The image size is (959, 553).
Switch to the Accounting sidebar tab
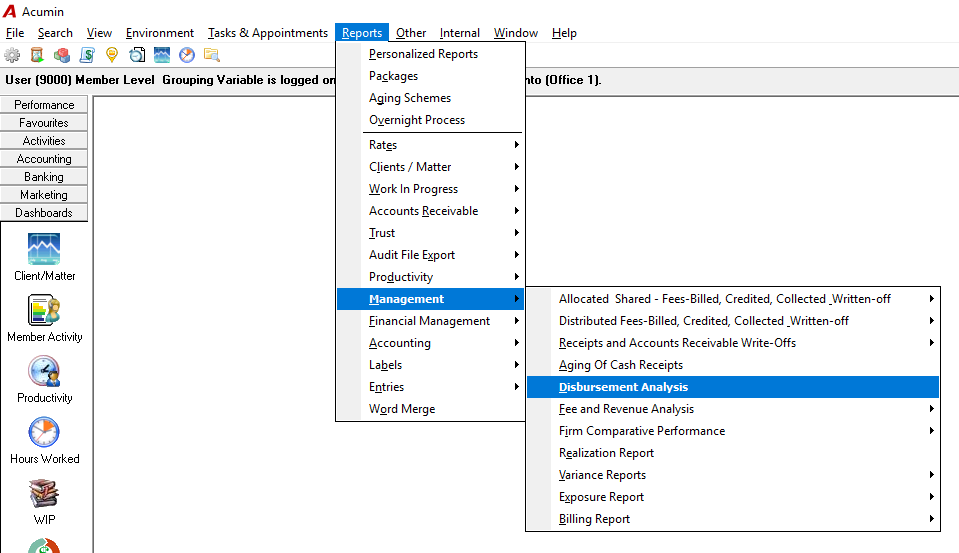[x=44, y=159]
